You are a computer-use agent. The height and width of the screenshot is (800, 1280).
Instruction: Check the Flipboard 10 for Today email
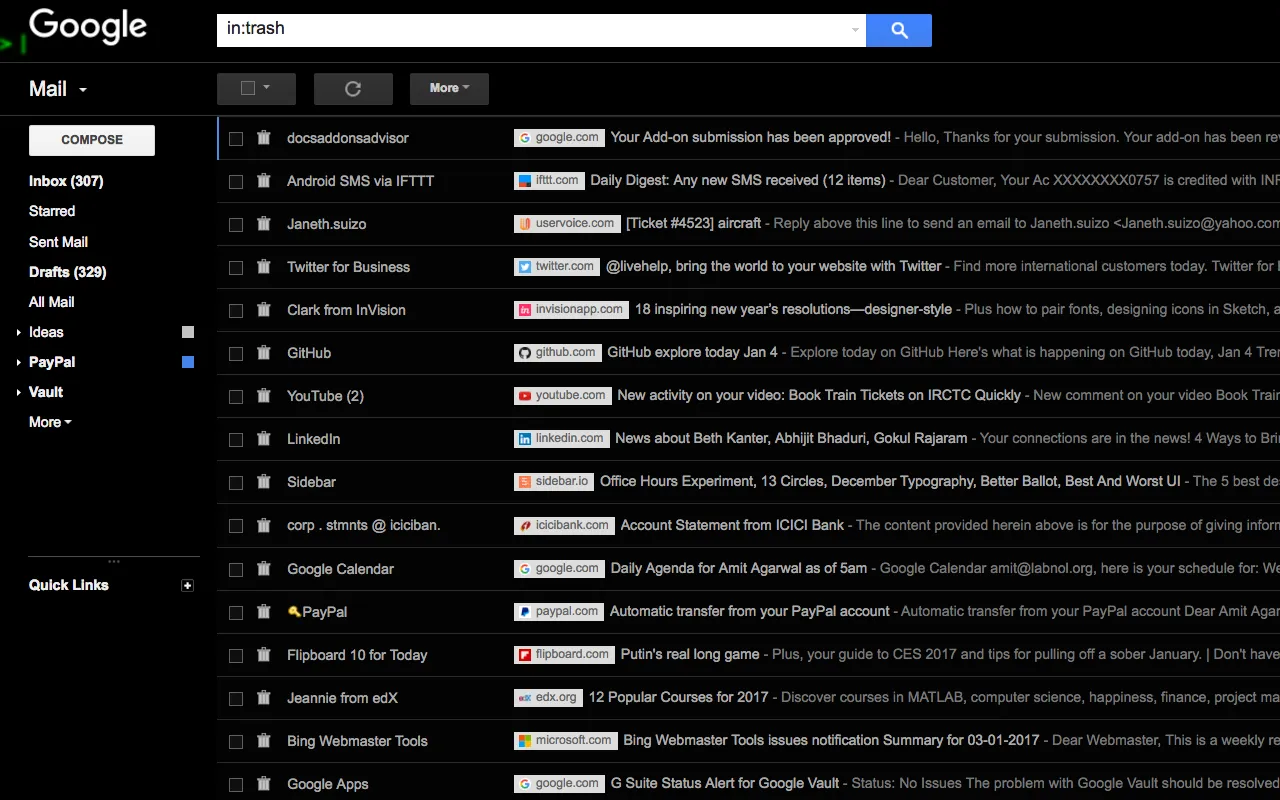coord(236,654)
